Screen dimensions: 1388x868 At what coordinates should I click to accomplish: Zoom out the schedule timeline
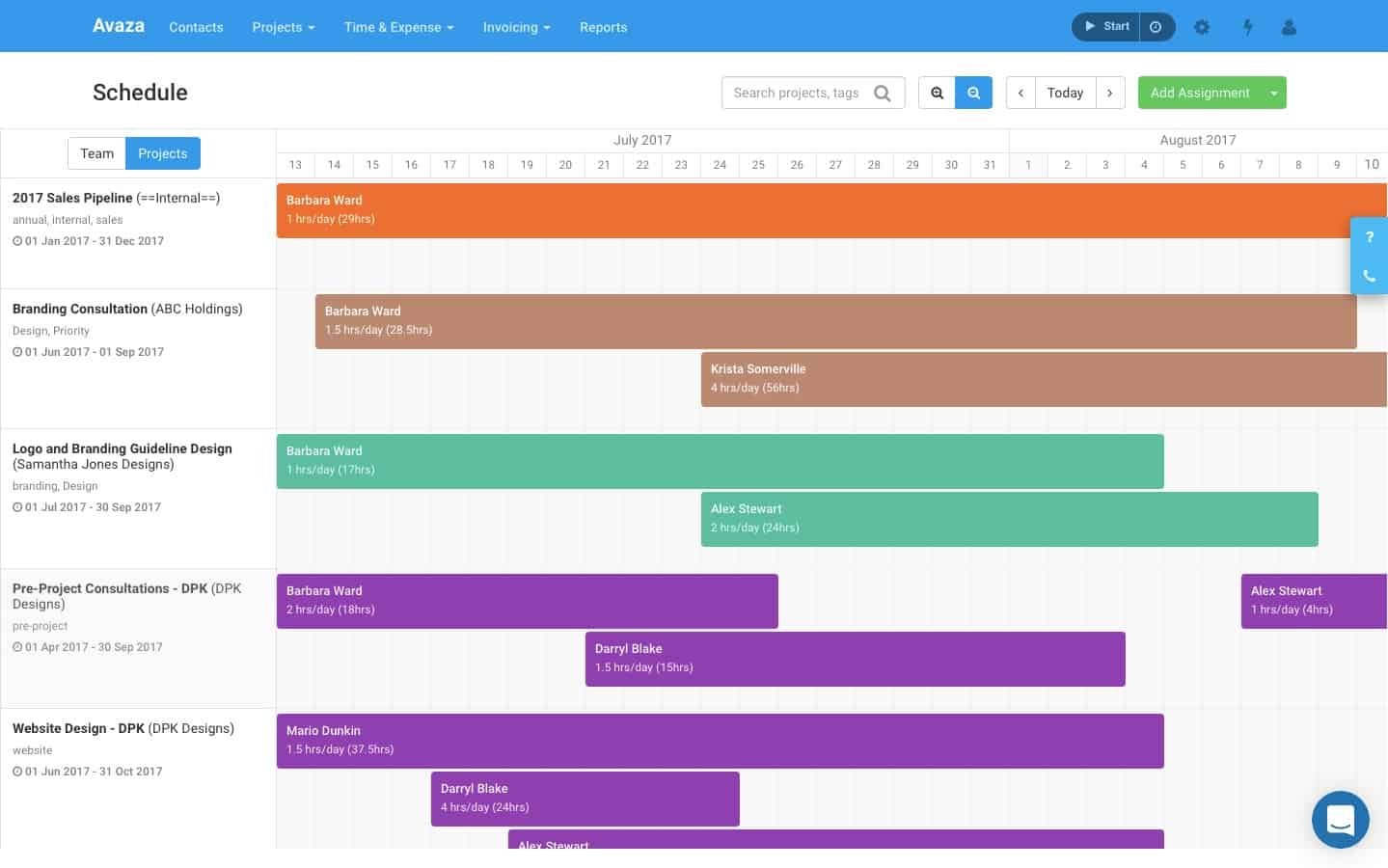[x=937, y=93]
